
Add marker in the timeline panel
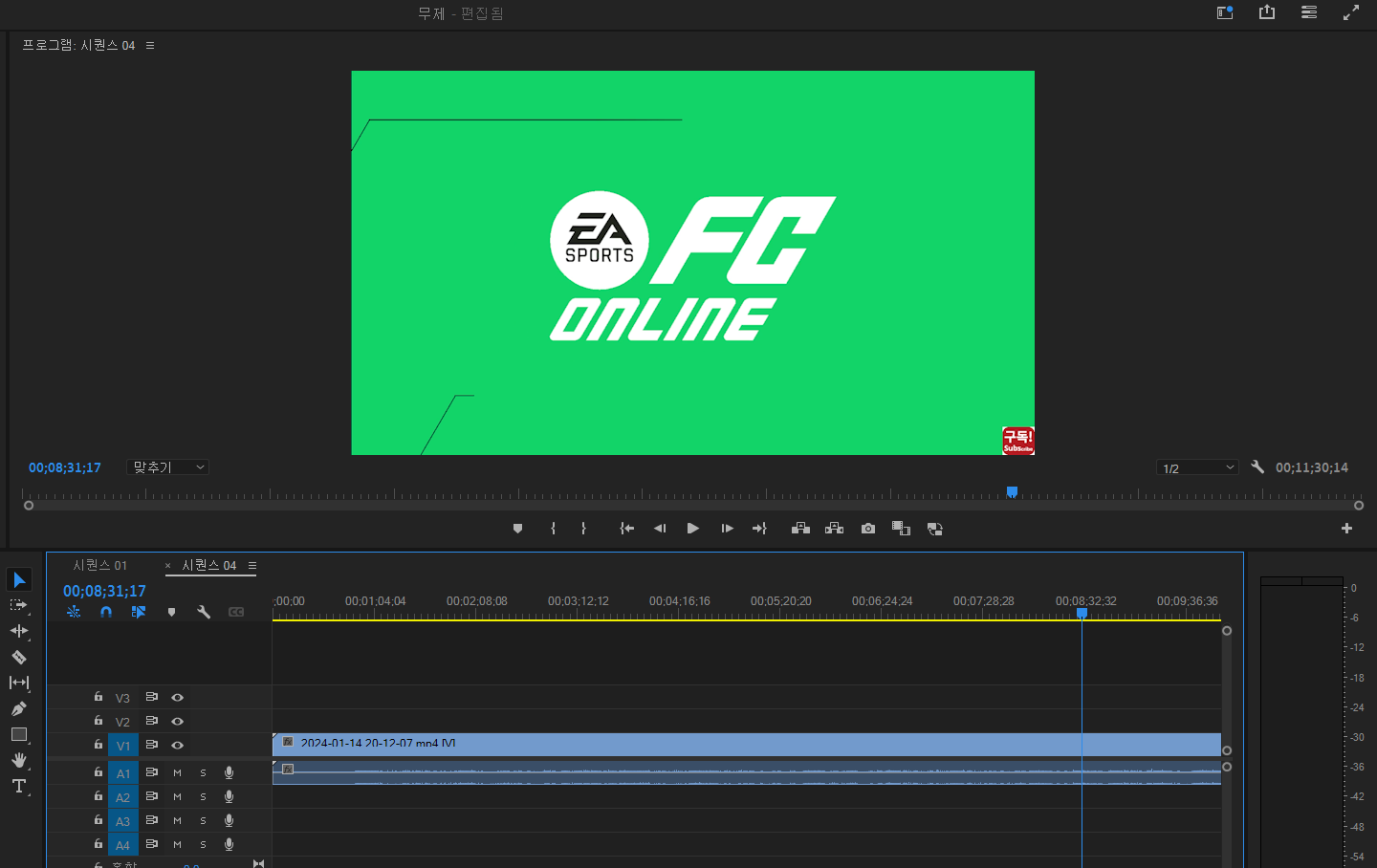[x=172, y=612]
